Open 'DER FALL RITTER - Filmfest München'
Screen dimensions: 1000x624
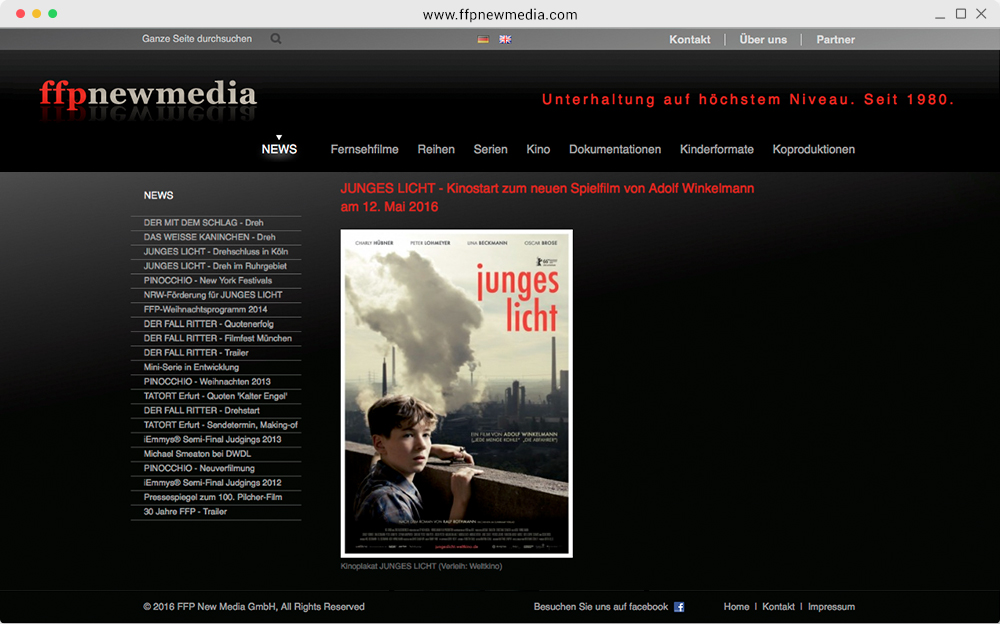(216, 338)
